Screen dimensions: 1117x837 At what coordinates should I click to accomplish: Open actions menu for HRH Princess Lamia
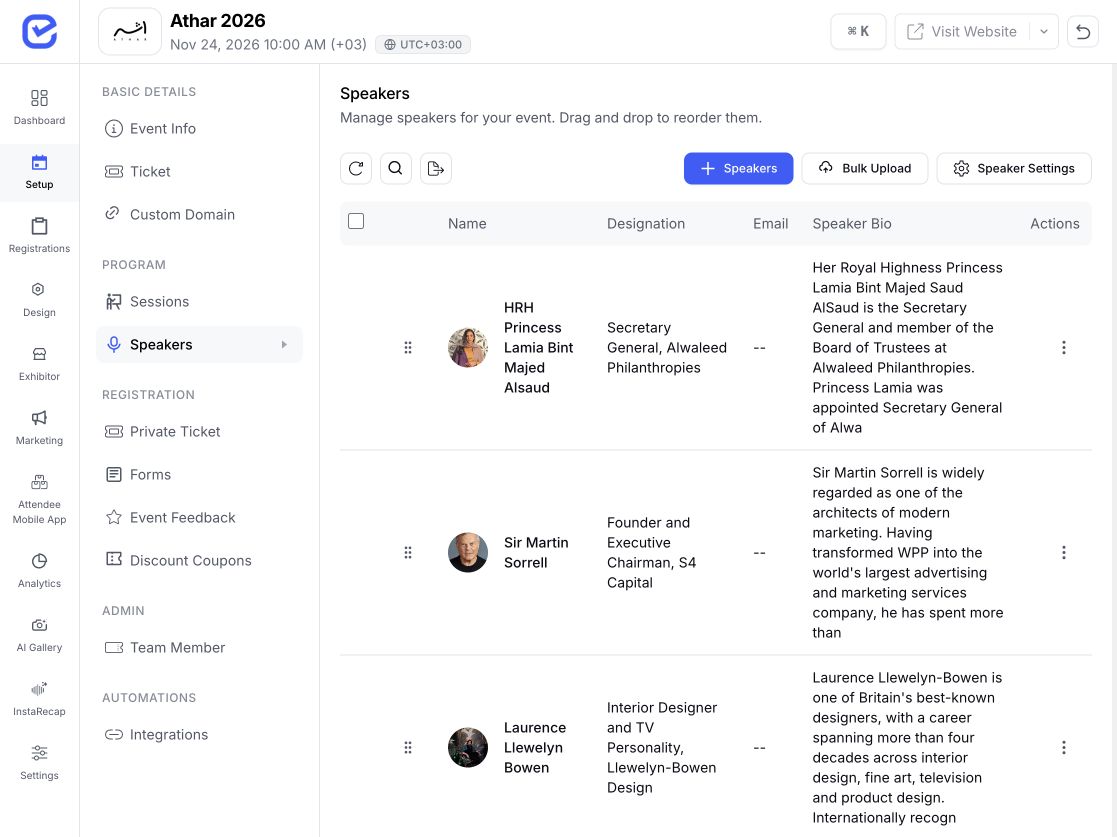click(x=1064, y=348)
